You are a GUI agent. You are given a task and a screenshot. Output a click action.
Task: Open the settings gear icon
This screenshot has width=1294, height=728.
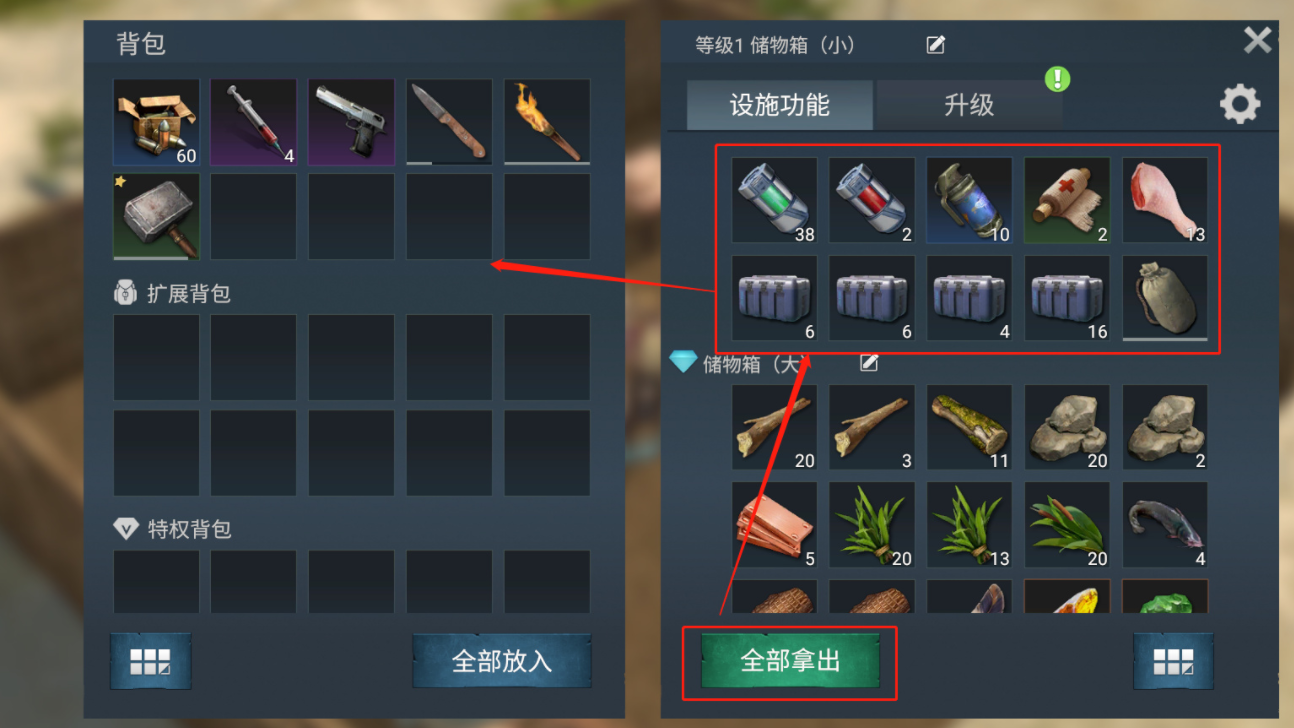tap(1240, 104)
